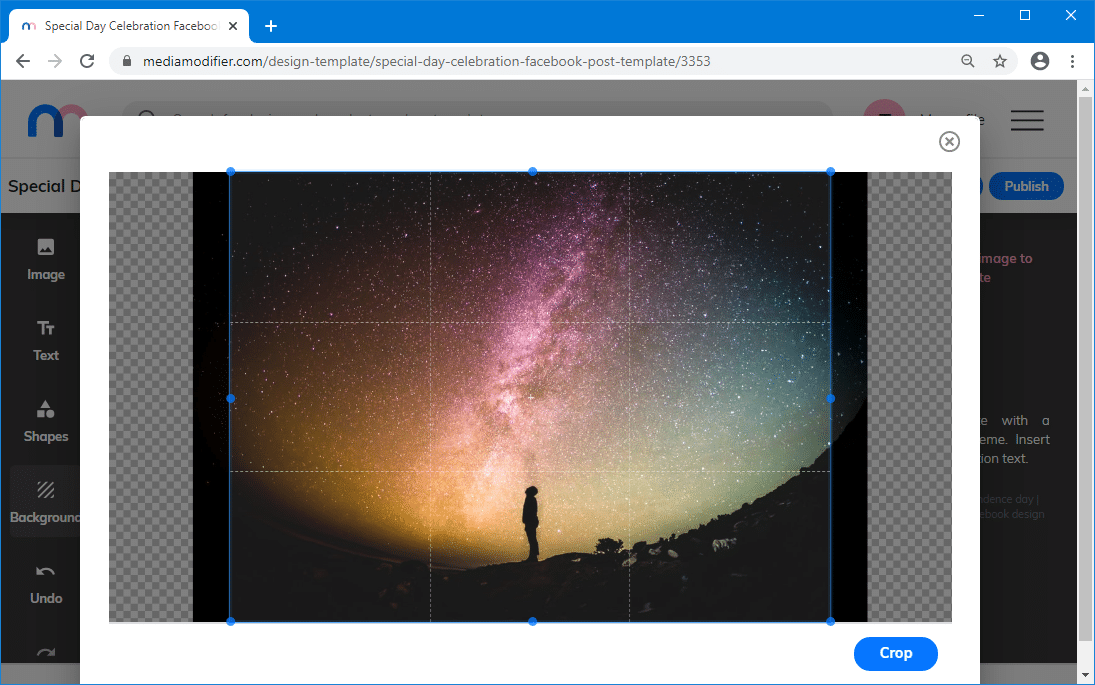Screen dimensions: 1095x685
Task: Select the bottom-right crop handle
Action: tap(830, 621)
